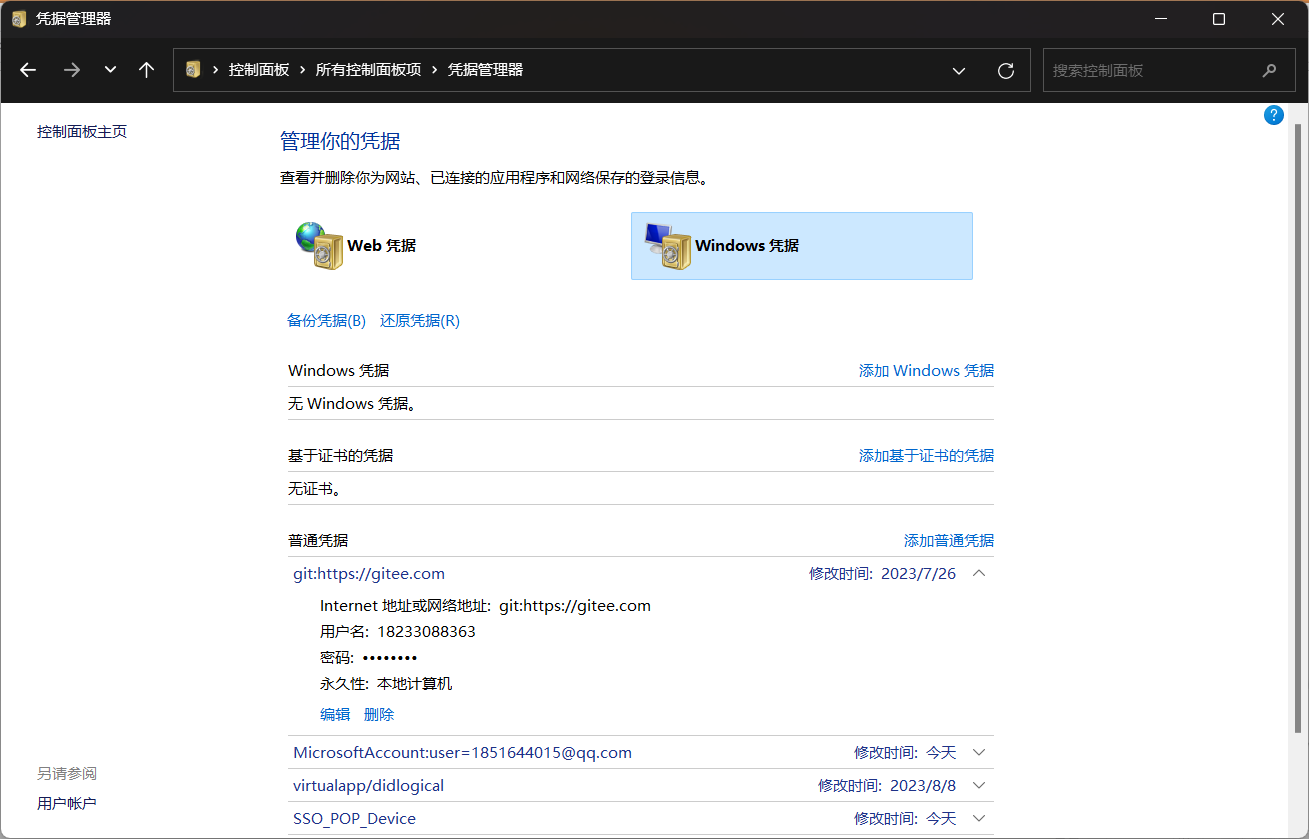
Task: Click the forward navigation arrow
Action: pyautogui.click(x=71, y=70)
